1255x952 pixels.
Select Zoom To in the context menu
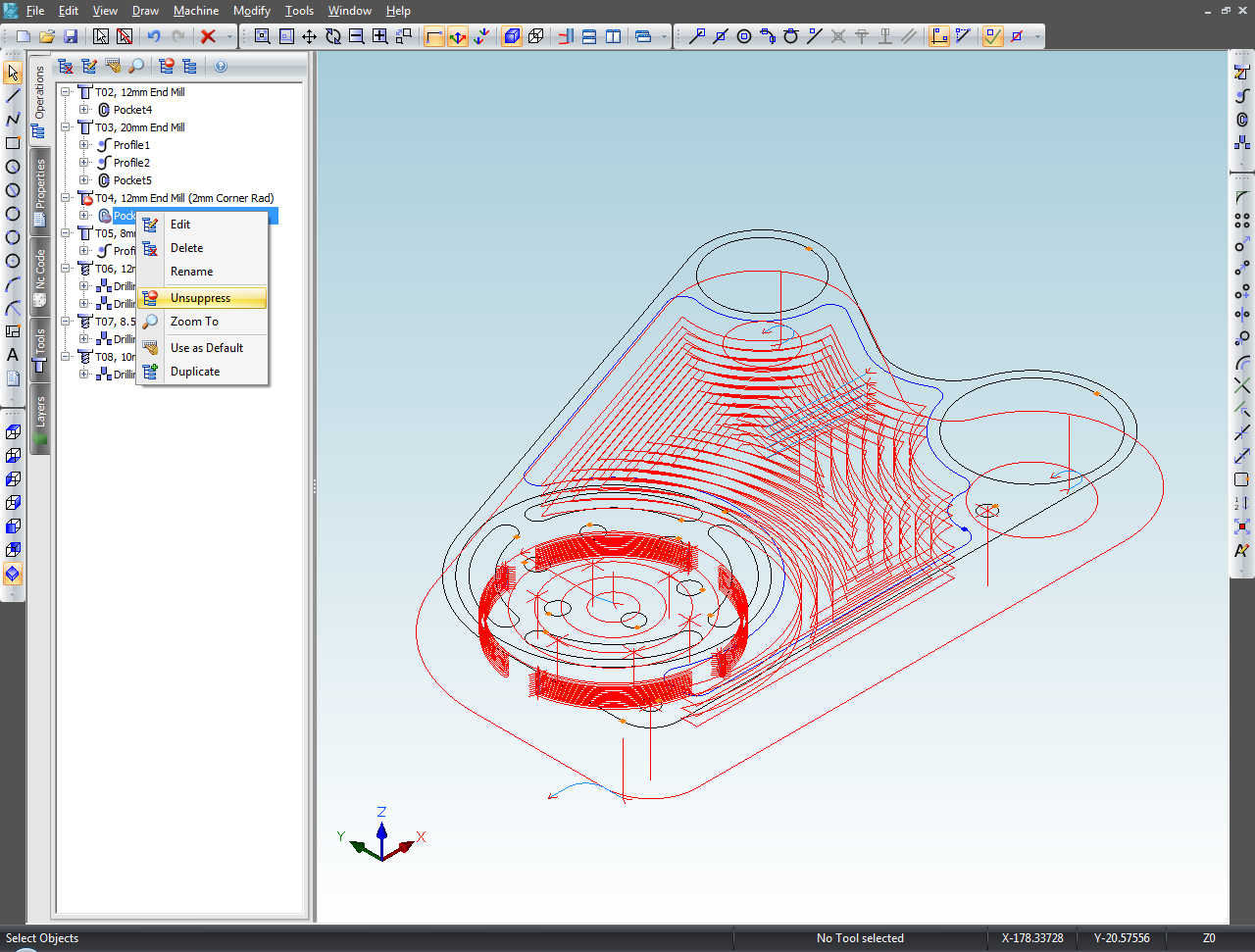point(194,322)
